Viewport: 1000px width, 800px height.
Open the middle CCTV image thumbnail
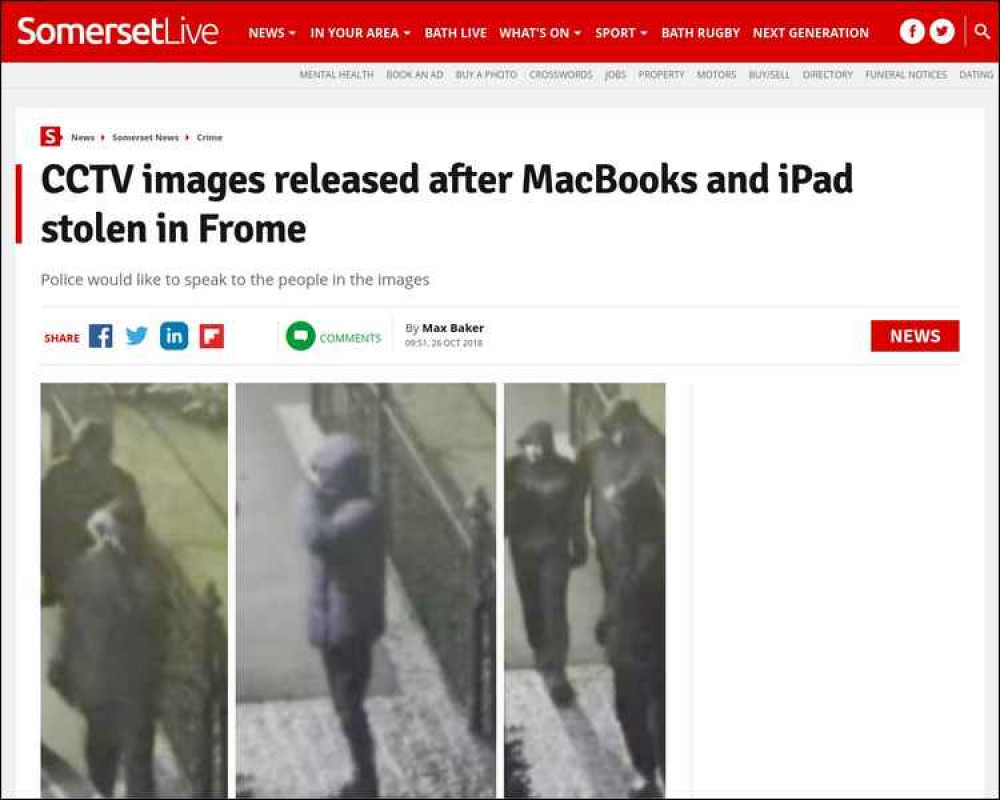[x=365, y=590]
